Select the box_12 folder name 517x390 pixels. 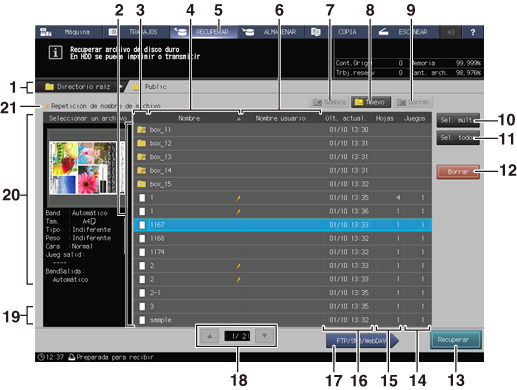161,143
